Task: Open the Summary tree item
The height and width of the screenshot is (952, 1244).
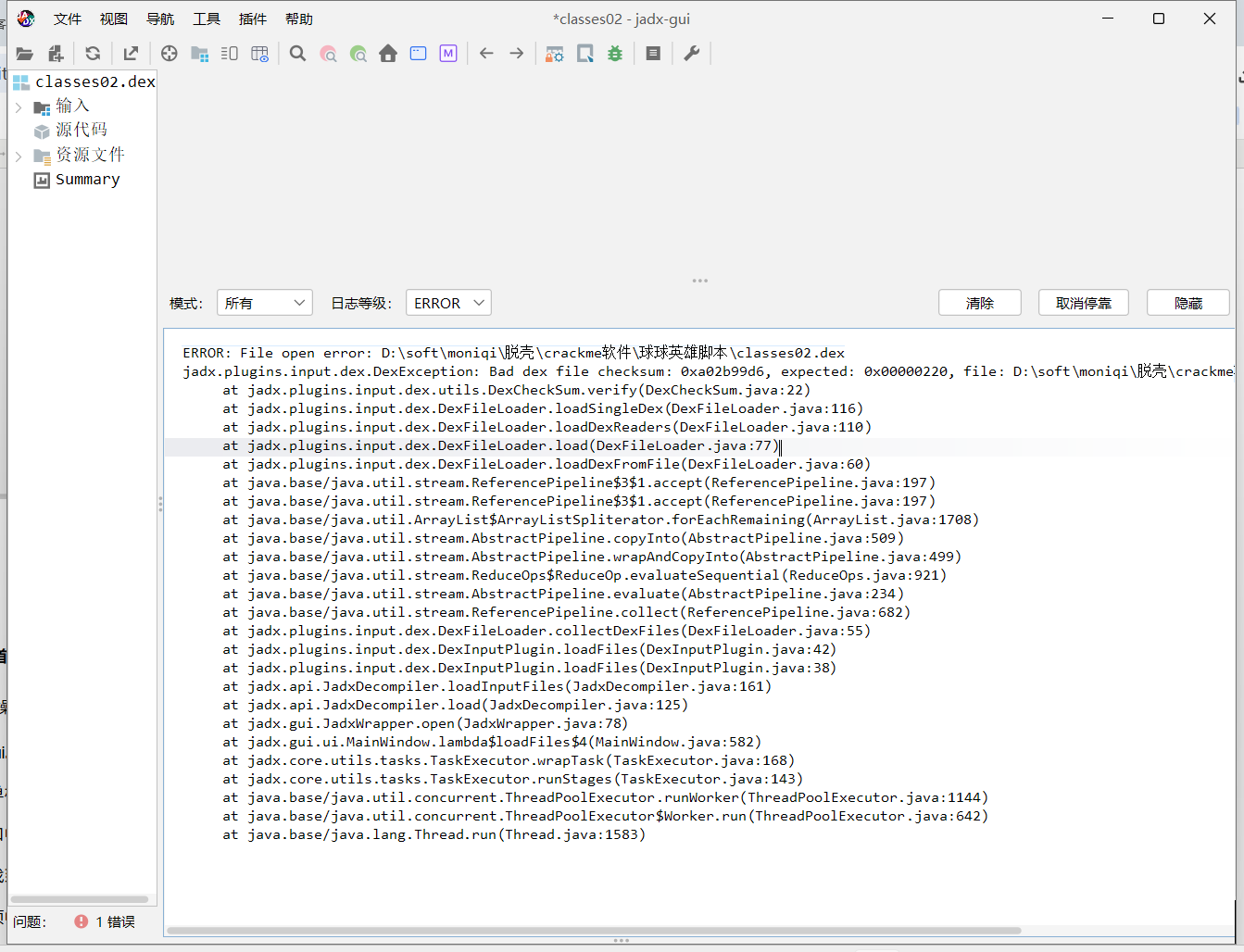Action: (87, 180)
